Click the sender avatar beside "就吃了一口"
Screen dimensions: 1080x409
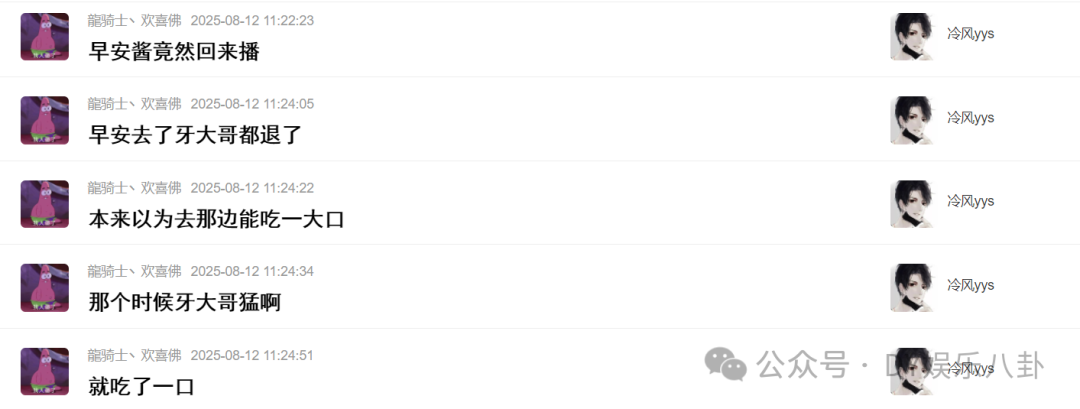click(45, 372)
